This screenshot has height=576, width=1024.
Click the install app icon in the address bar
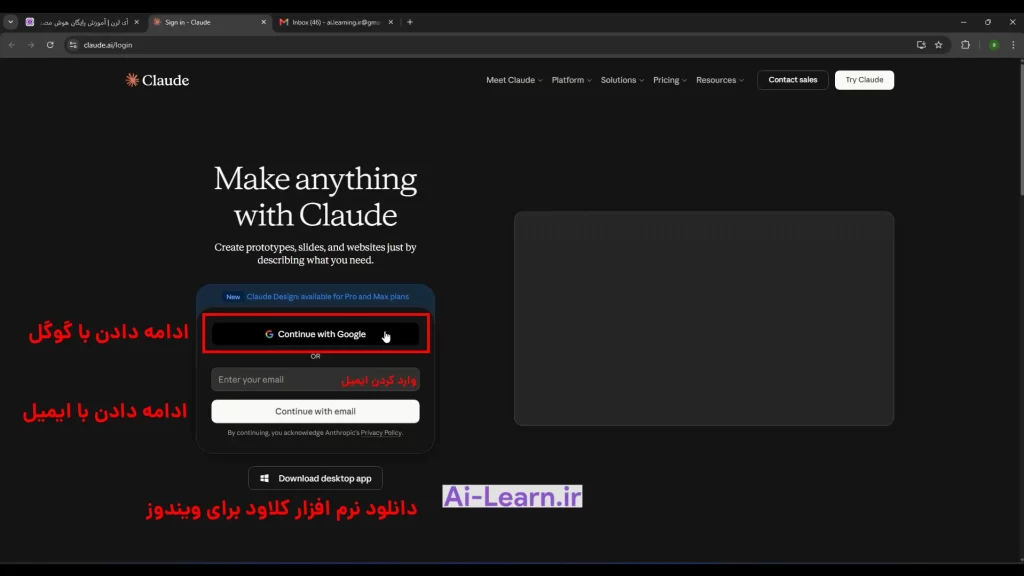click(x=921, y=45)
